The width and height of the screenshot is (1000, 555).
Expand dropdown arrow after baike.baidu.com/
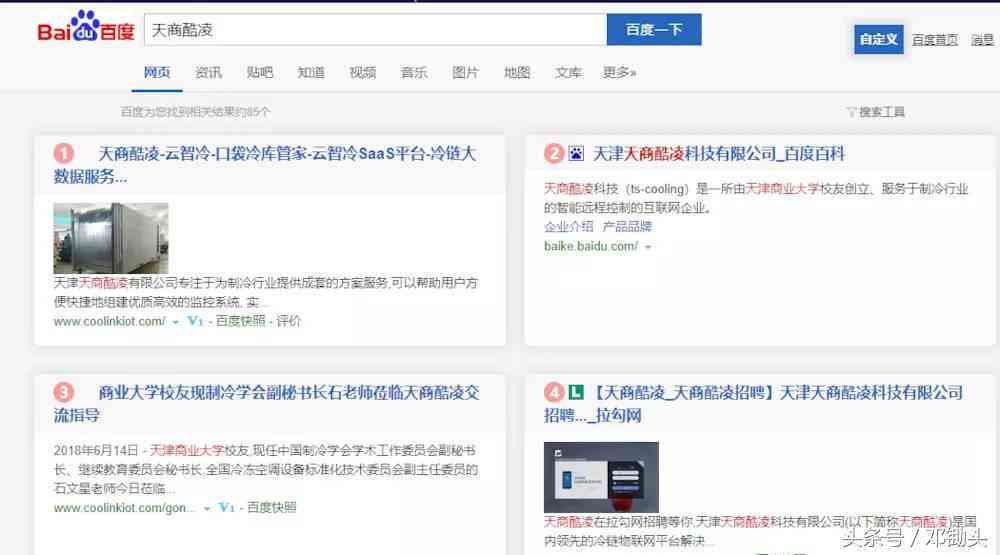648,247
